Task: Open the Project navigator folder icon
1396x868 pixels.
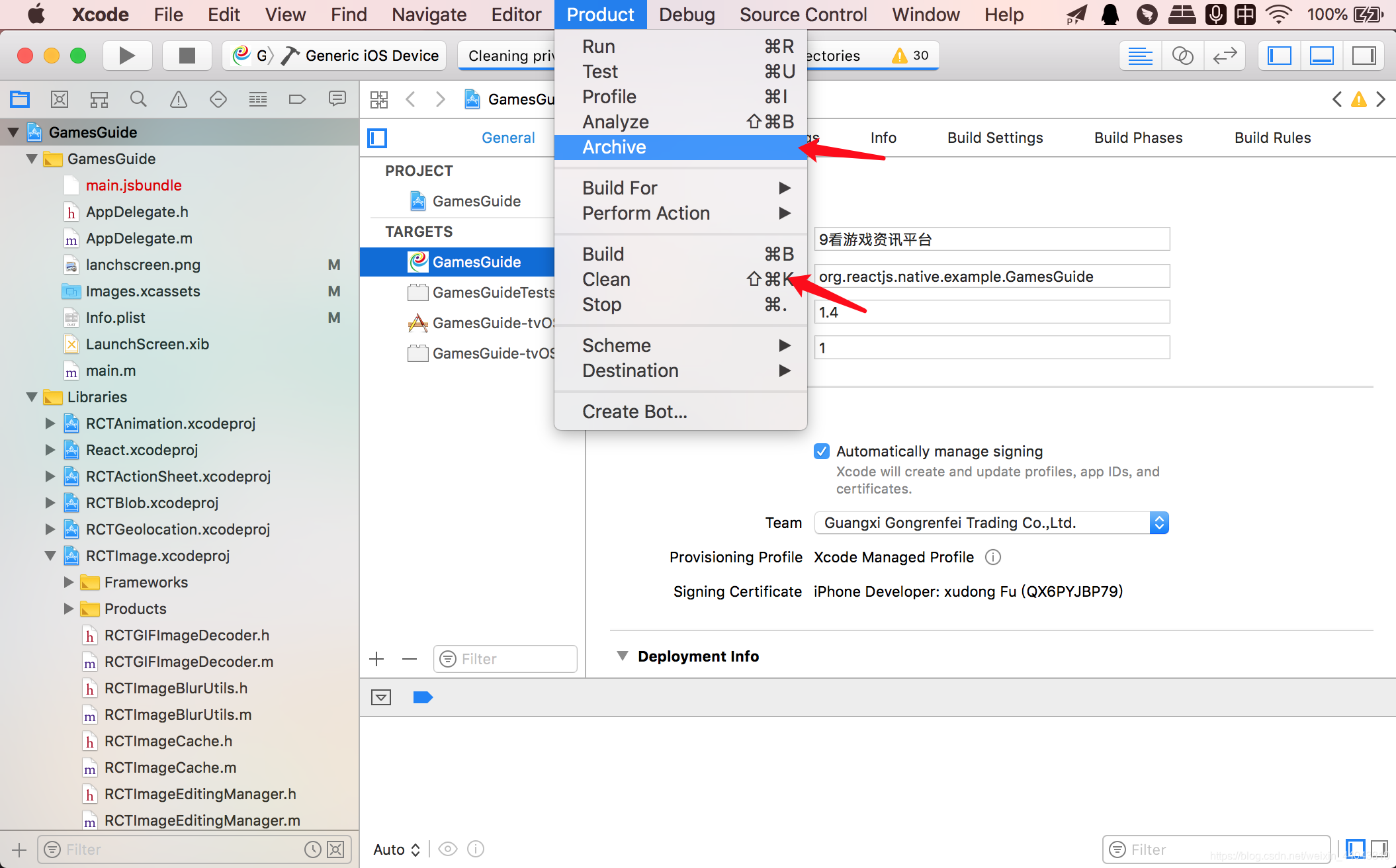Action: tap(20, 99)
